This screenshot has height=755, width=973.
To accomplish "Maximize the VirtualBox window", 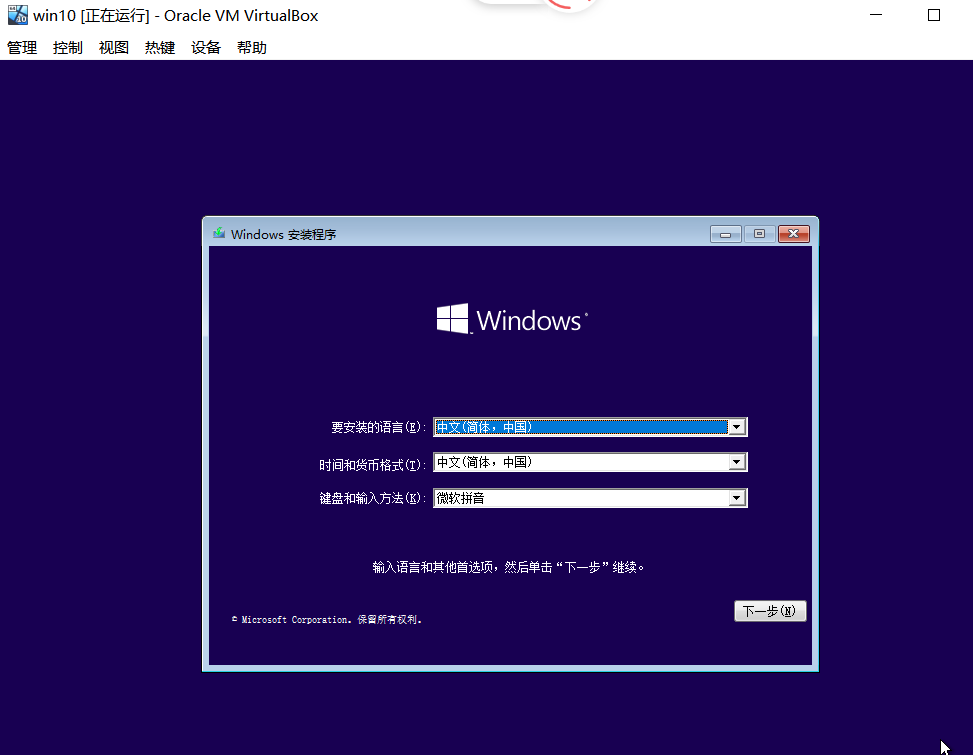I will [x=934, y=15].
